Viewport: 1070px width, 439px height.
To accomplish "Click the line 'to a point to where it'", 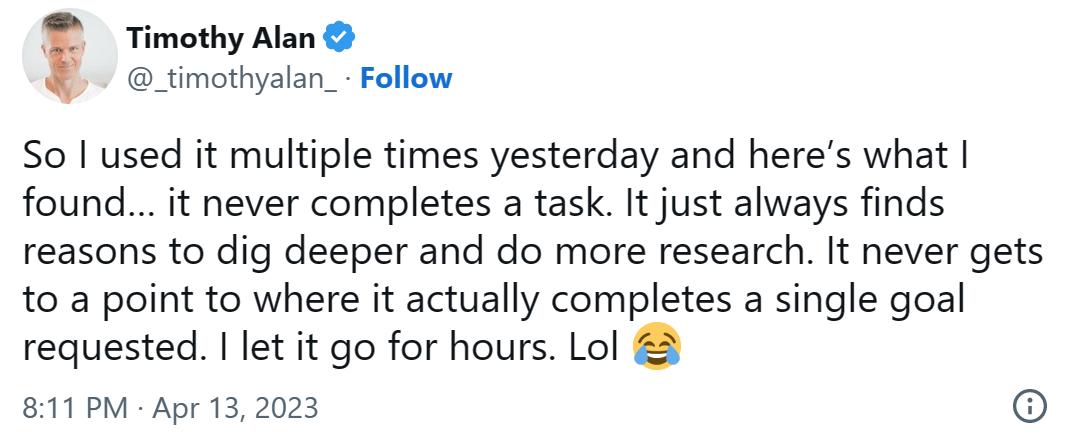I will tap(493, 301).
